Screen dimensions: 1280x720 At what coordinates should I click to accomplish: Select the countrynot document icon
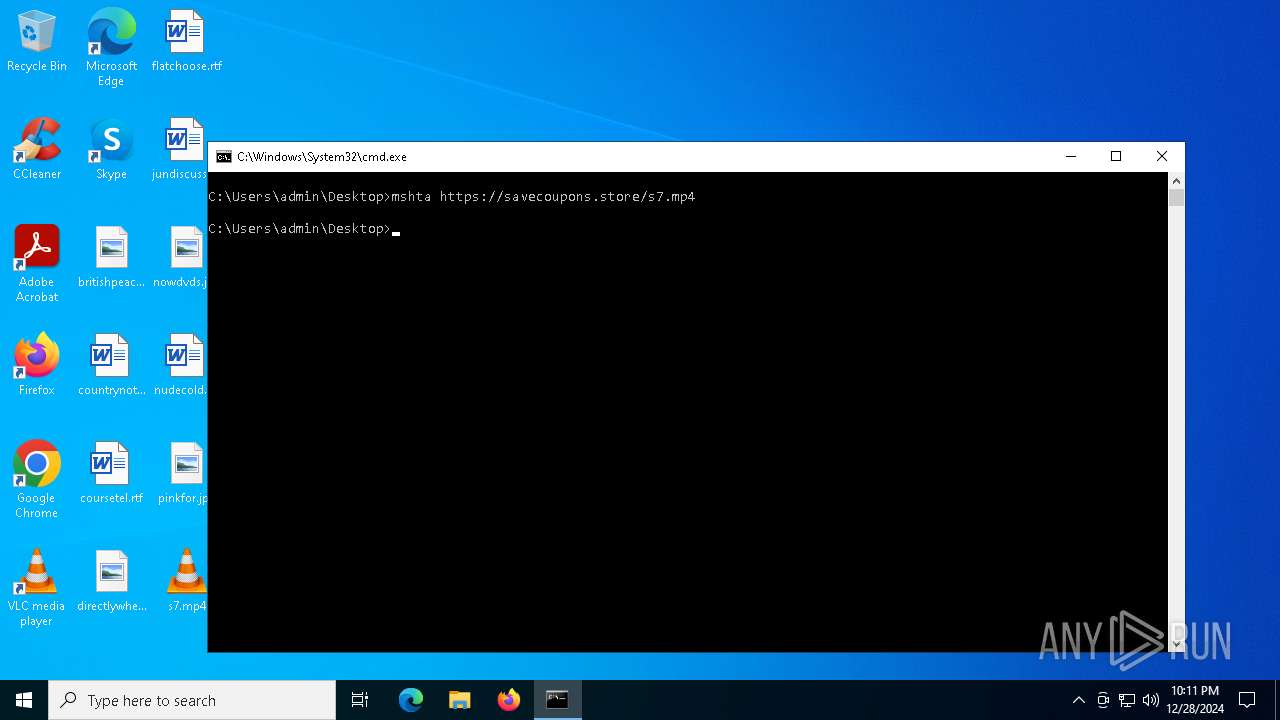[x=111, y=366]
